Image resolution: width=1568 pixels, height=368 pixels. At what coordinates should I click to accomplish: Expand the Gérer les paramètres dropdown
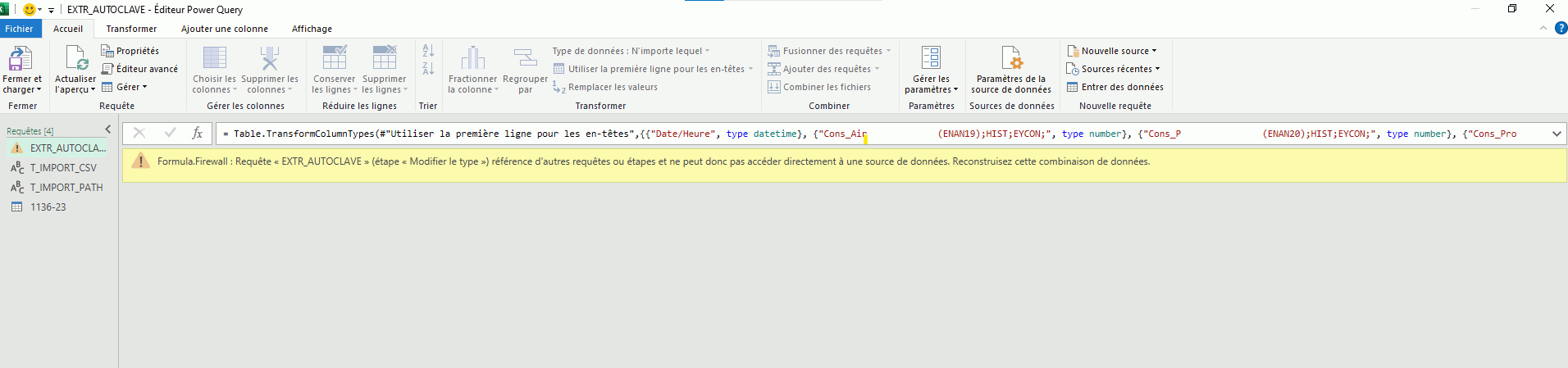931,89
